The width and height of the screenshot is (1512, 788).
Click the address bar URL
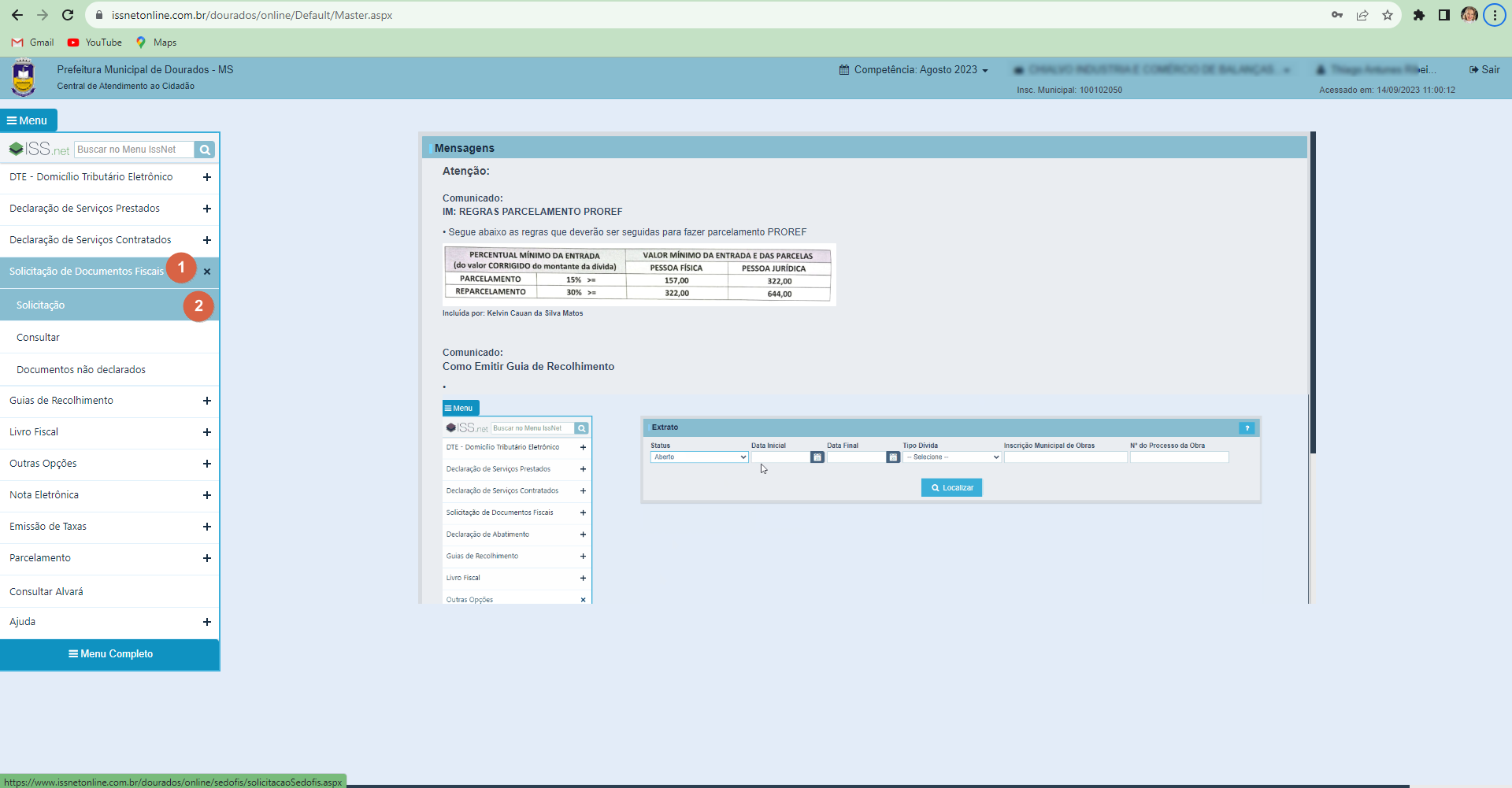pos(252,15)
